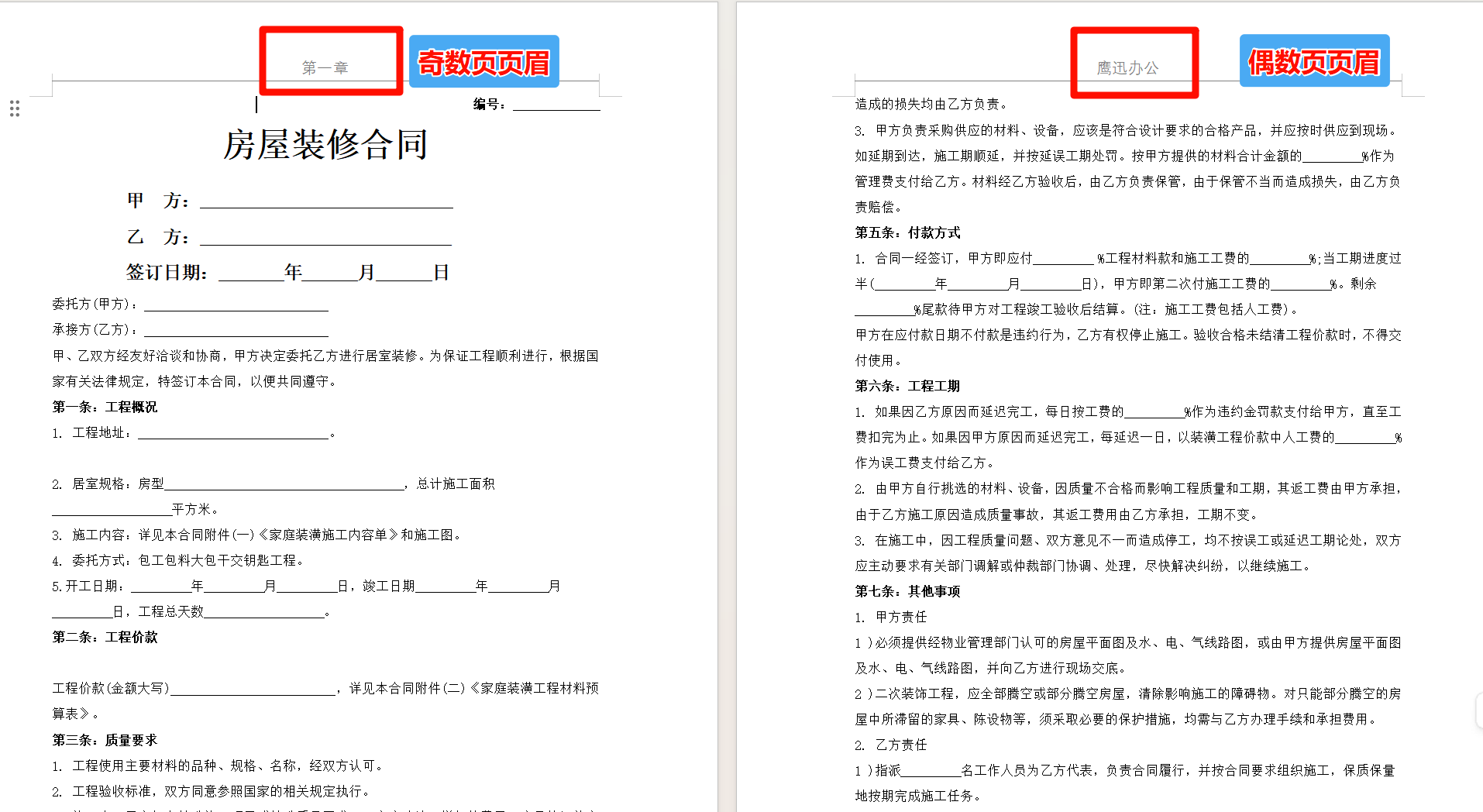Click the even-page header text 鹰迅办公
Image resolution: width=1483 pixels, height=812 pixels.
(1129, 66)
